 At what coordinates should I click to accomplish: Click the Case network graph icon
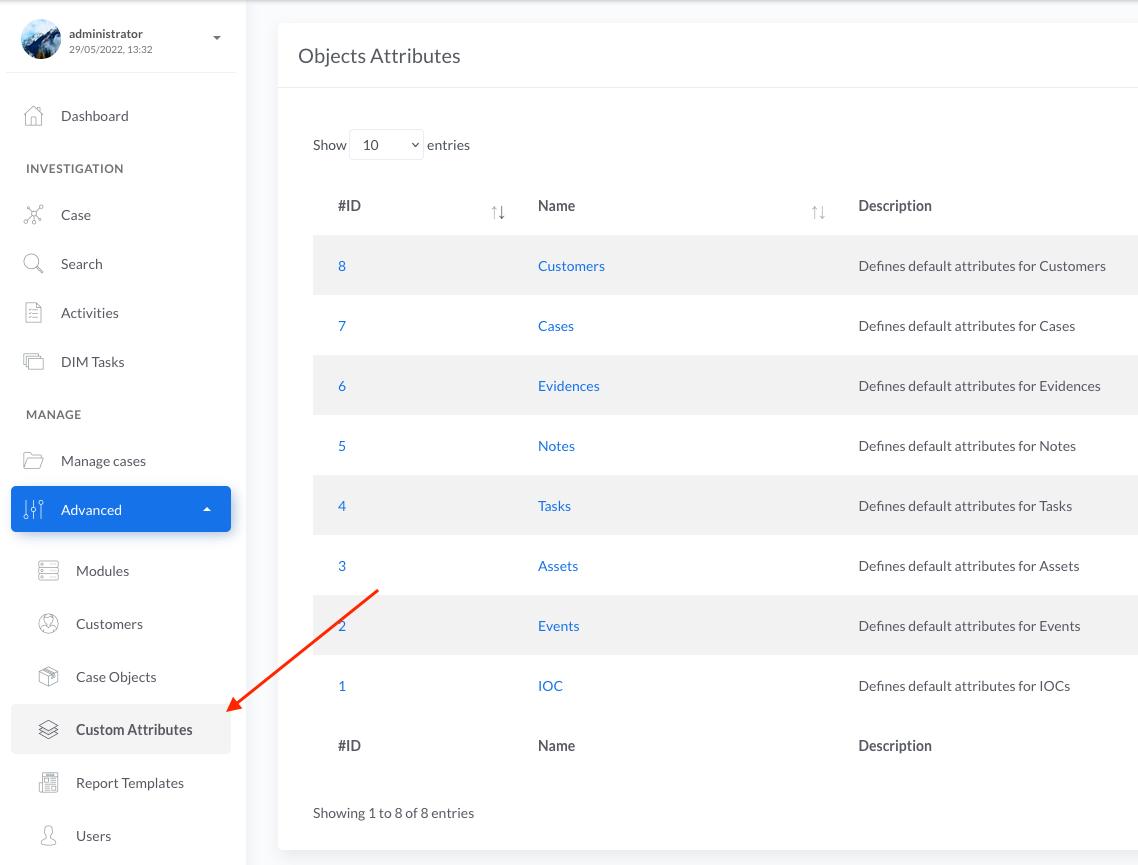pyautogui.click(x=34, y=215)
